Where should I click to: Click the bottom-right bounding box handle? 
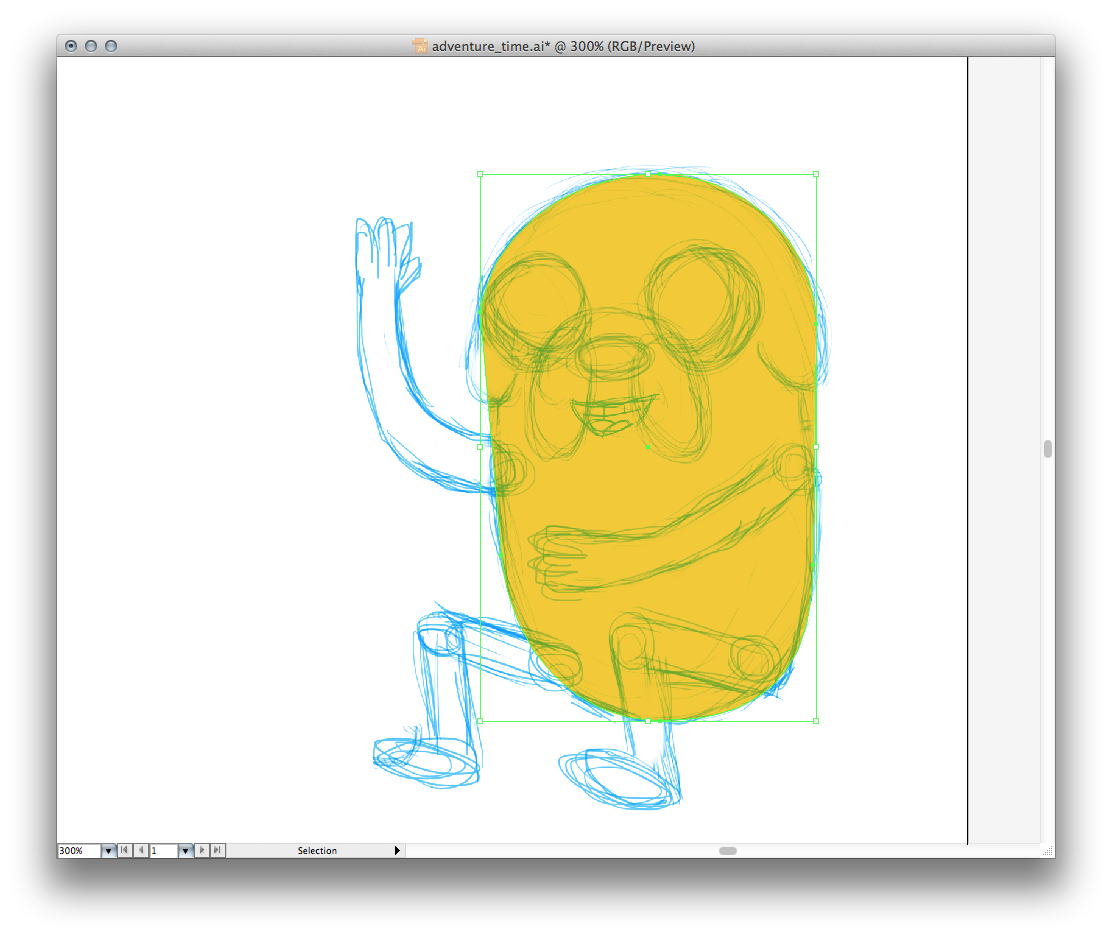point(816,720)
